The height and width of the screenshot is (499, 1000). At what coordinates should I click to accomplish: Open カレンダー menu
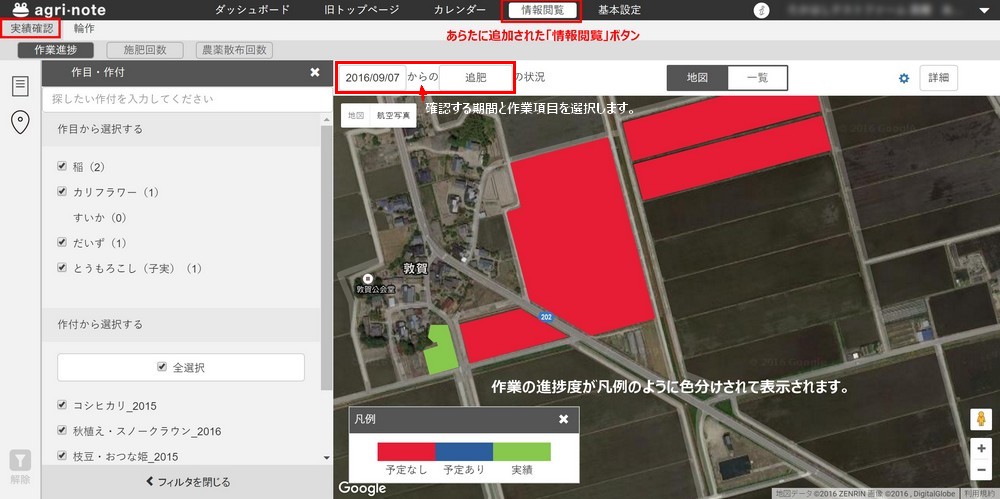pos(459,10)
